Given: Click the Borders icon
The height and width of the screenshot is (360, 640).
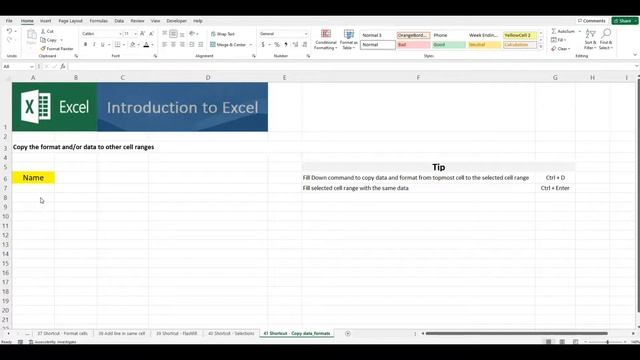Looking at the screenshot, I should coord(117,44).
